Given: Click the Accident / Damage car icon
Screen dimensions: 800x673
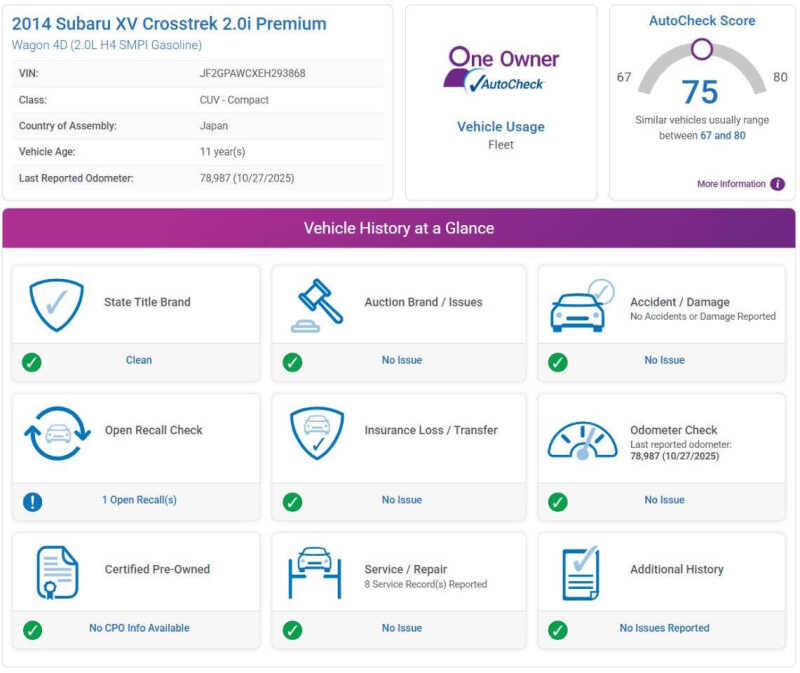Looking at the screenshot, I should (580, 306).
